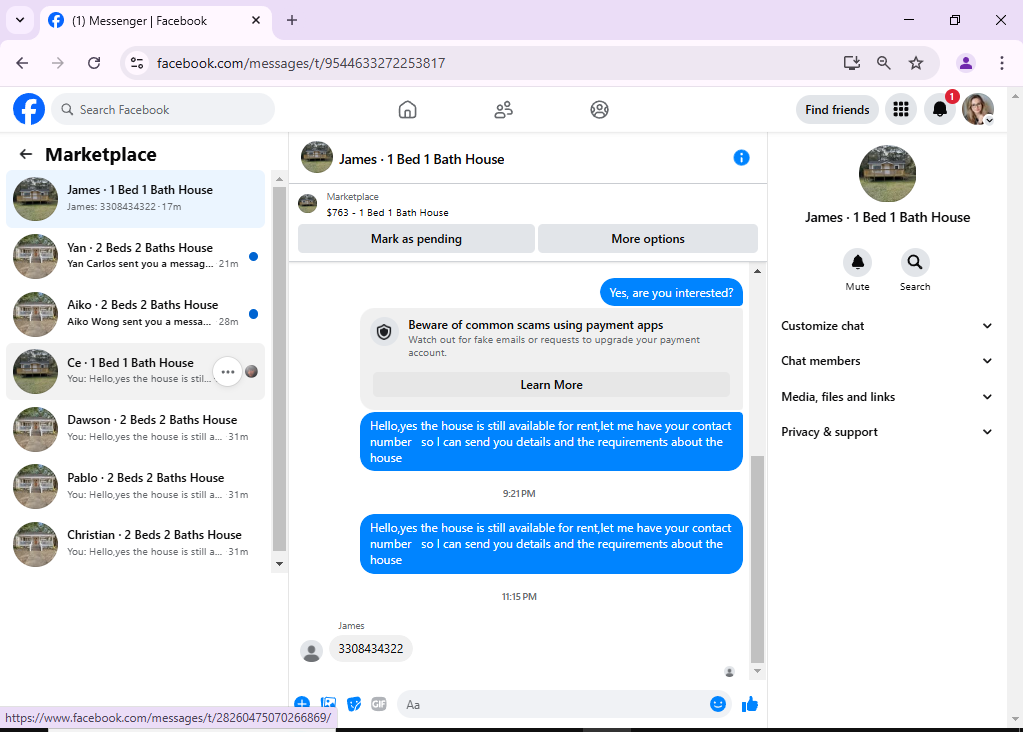Open the Groups icon in top navigation
Viewport: 1023px width, 732px height.
click(600, 110)
